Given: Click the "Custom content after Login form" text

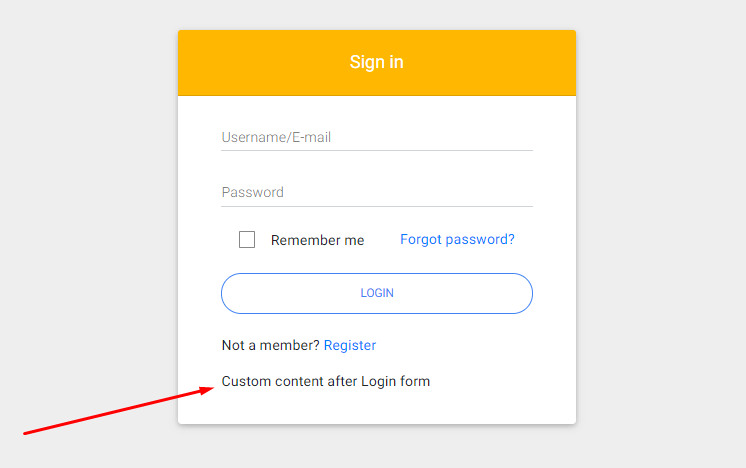Looking at the screenshot, I should click(x=326, y=381).
